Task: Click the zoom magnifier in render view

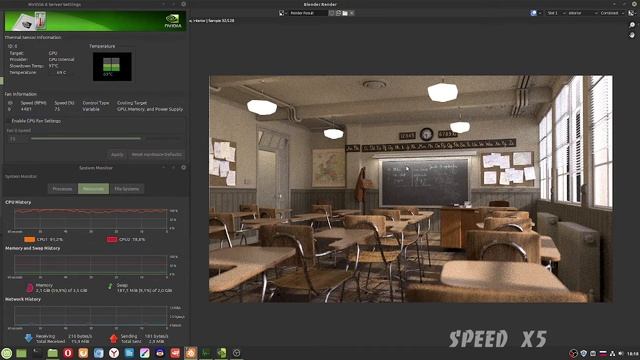Action: 632,25
